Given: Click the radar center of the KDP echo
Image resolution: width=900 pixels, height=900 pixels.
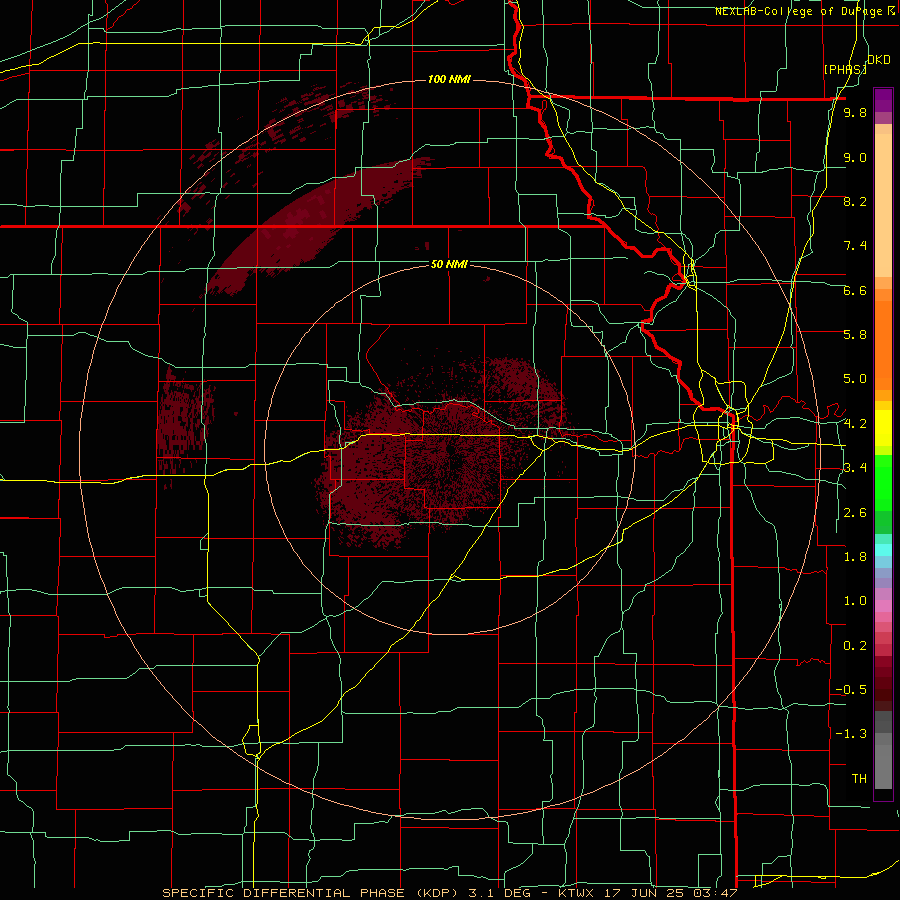Looking at the screenshot, I should 451,449.
